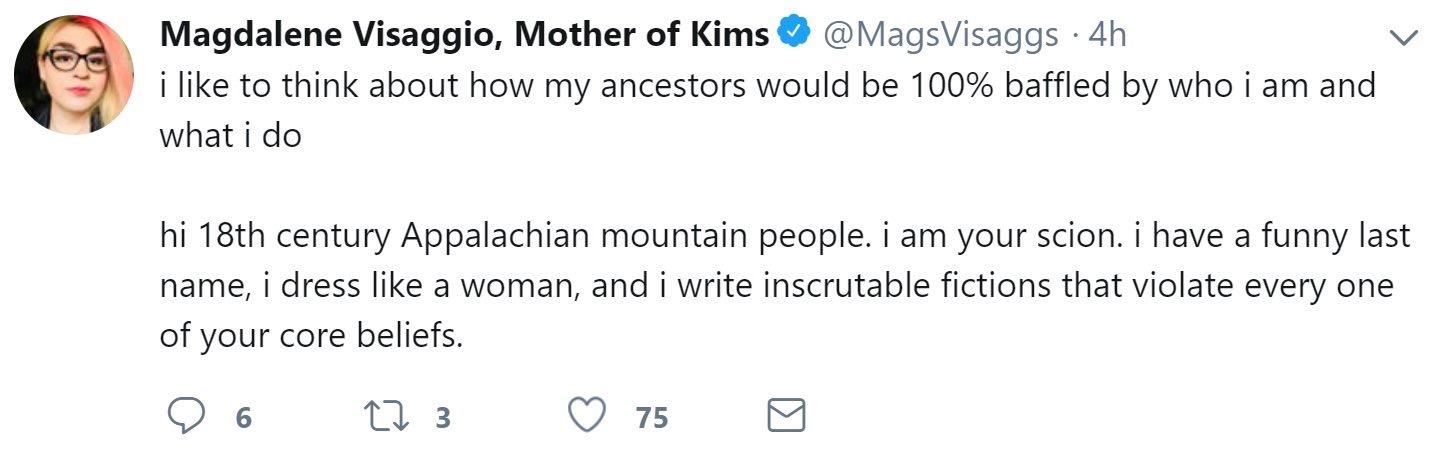Click the blue verified checkmark badge

(x=795, y=35)
